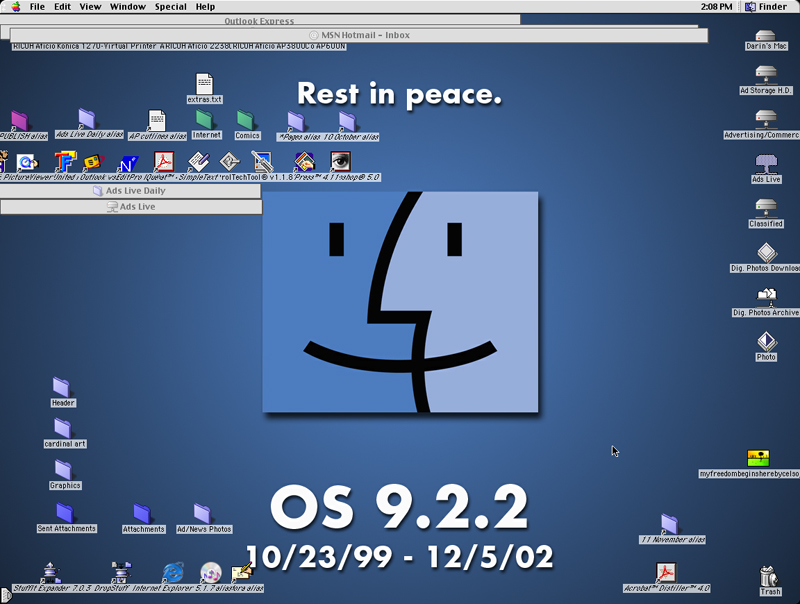Image resolution: width=800 pixels, height=604 pixels.
Task: Select the *Pages alias folder
Action: tap(296, 121)
